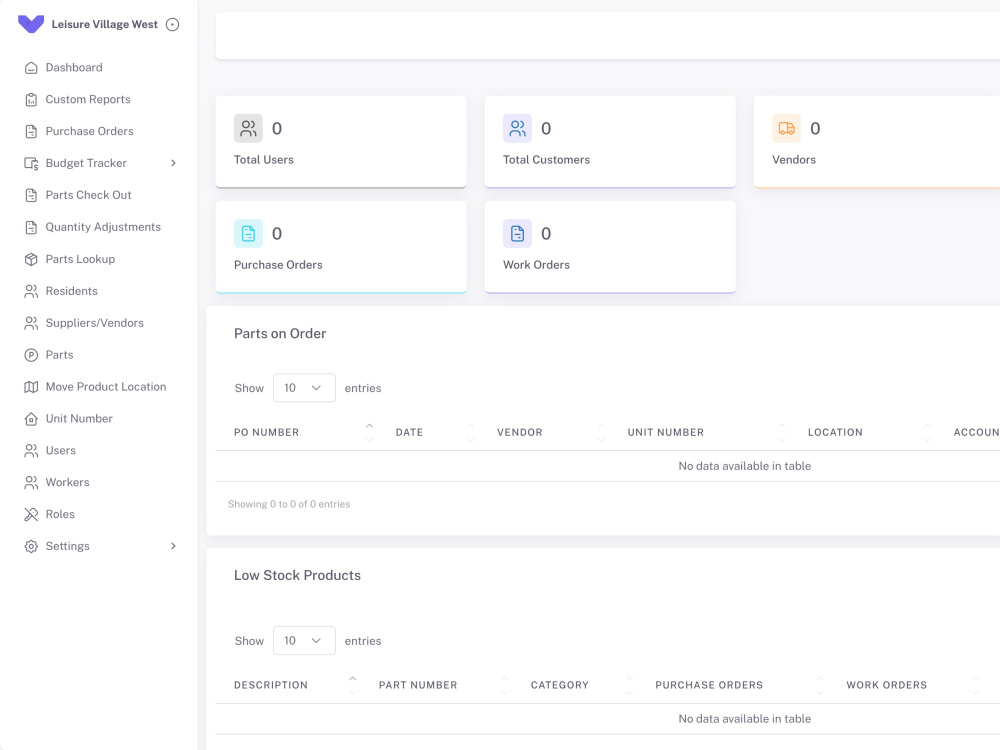The width and height of the screenshot is (1000, 750).
Task: Sort by Work Orders column arrows
Action: tap(974, 685)
